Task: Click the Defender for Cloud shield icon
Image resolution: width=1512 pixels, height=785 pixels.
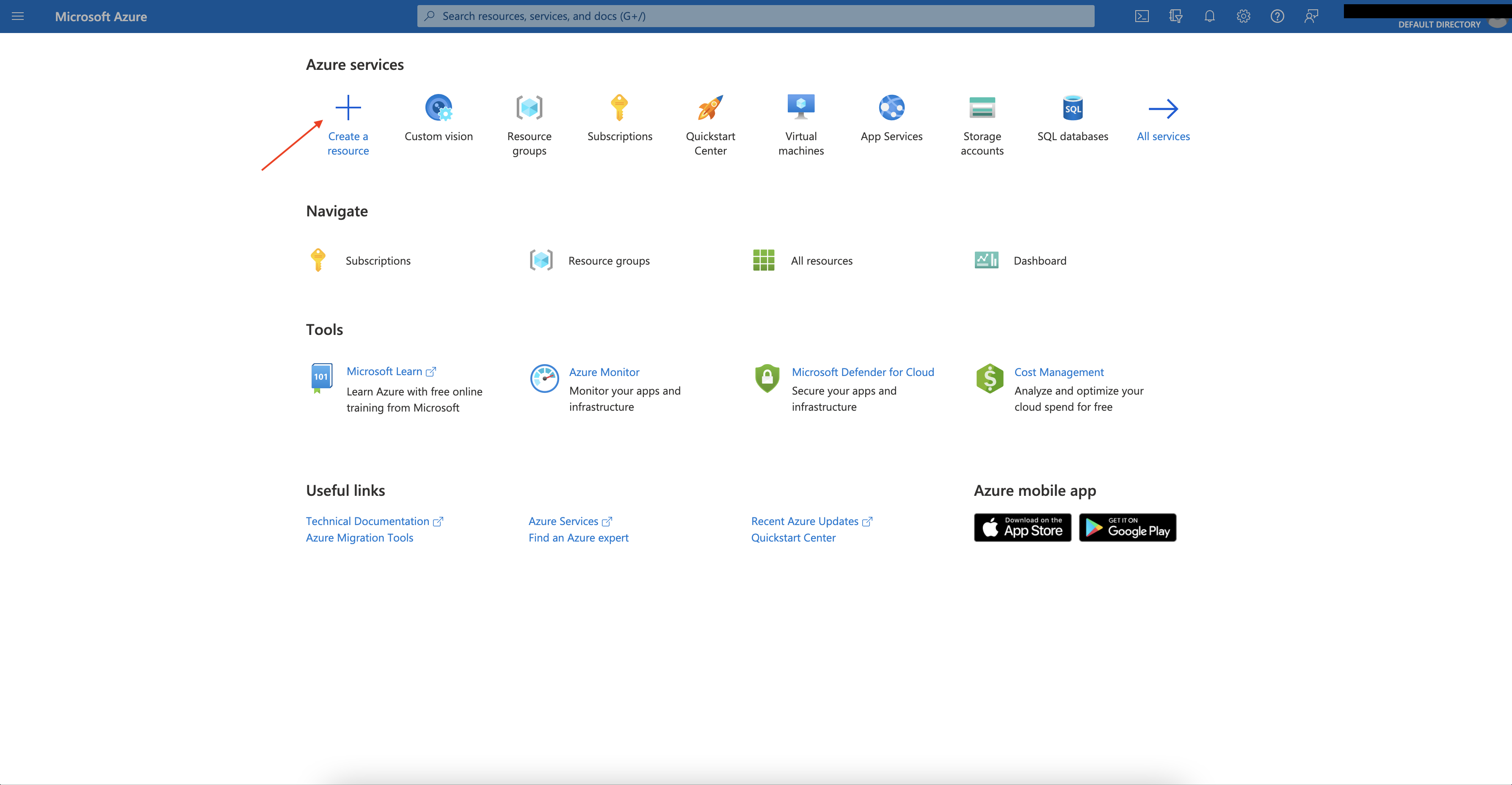Action: coord(767,378)
